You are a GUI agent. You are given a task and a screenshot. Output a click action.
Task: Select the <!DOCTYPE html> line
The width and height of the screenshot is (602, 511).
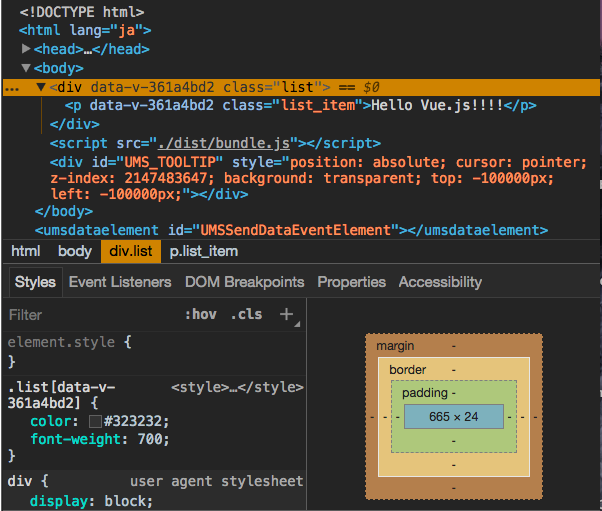[x=82, y=12]
